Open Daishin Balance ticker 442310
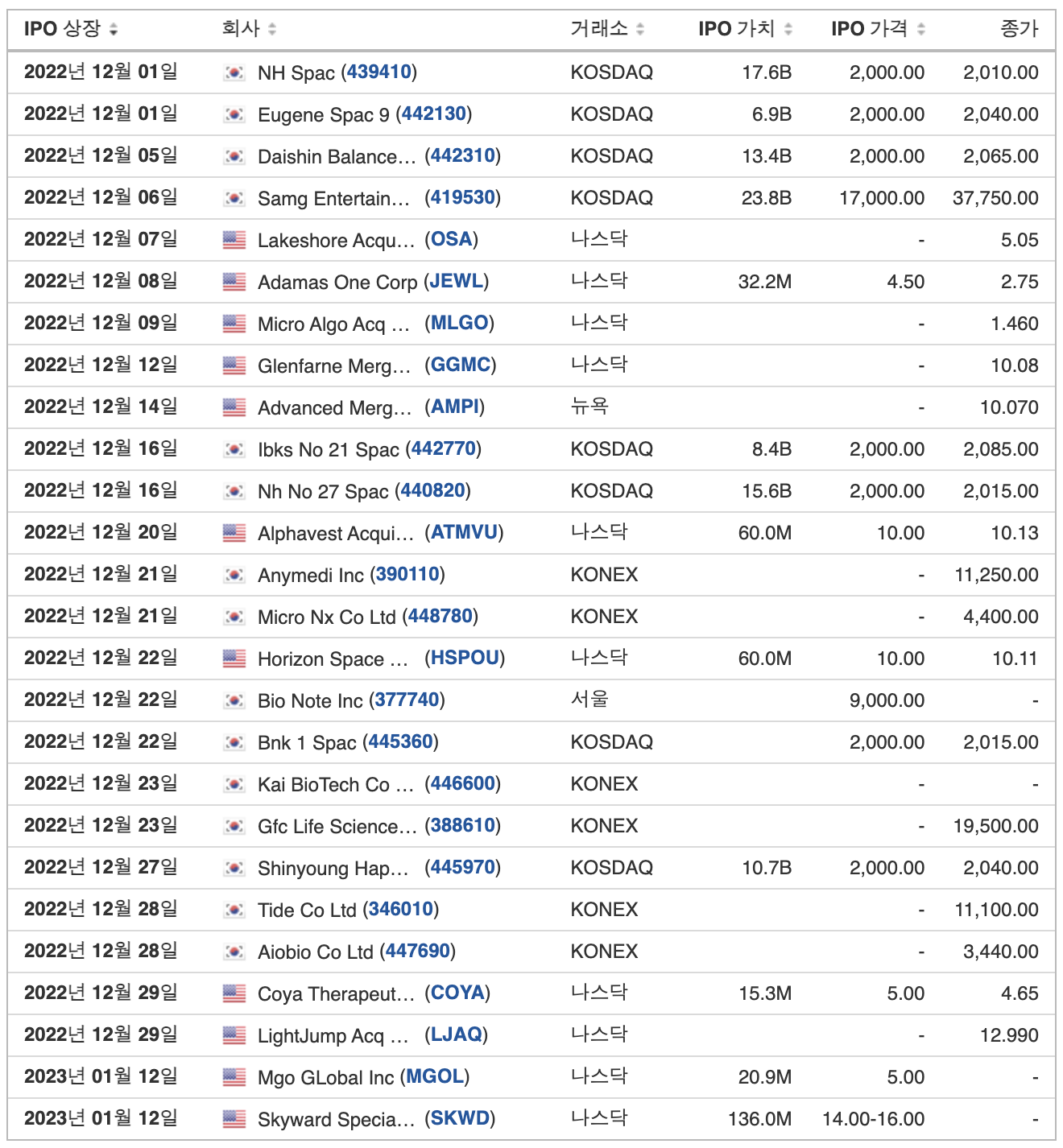The width and height of the screenshot is (1063, 1148). pyautogui.click(x=463, y=155)
